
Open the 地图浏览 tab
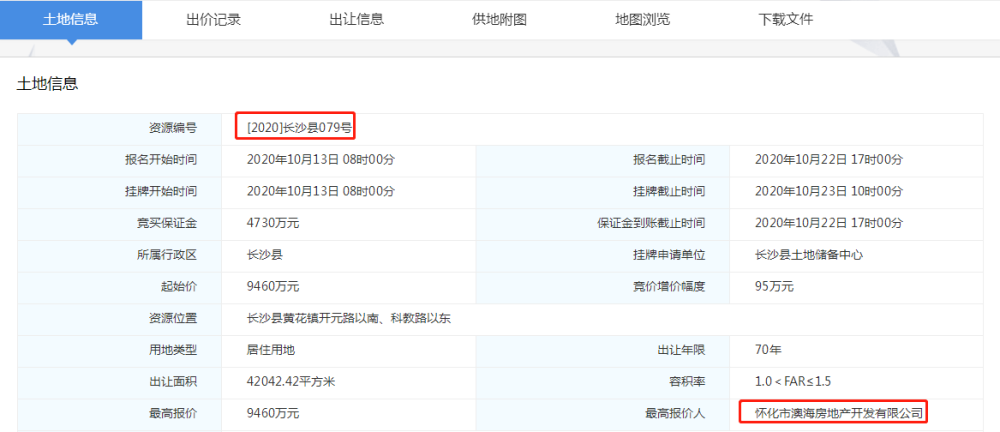point(642,19)
